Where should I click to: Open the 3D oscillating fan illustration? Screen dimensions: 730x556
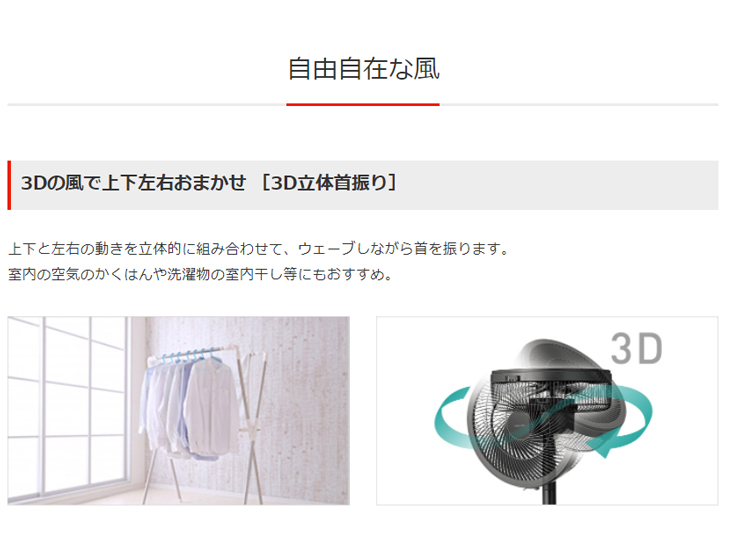(547, 411)
